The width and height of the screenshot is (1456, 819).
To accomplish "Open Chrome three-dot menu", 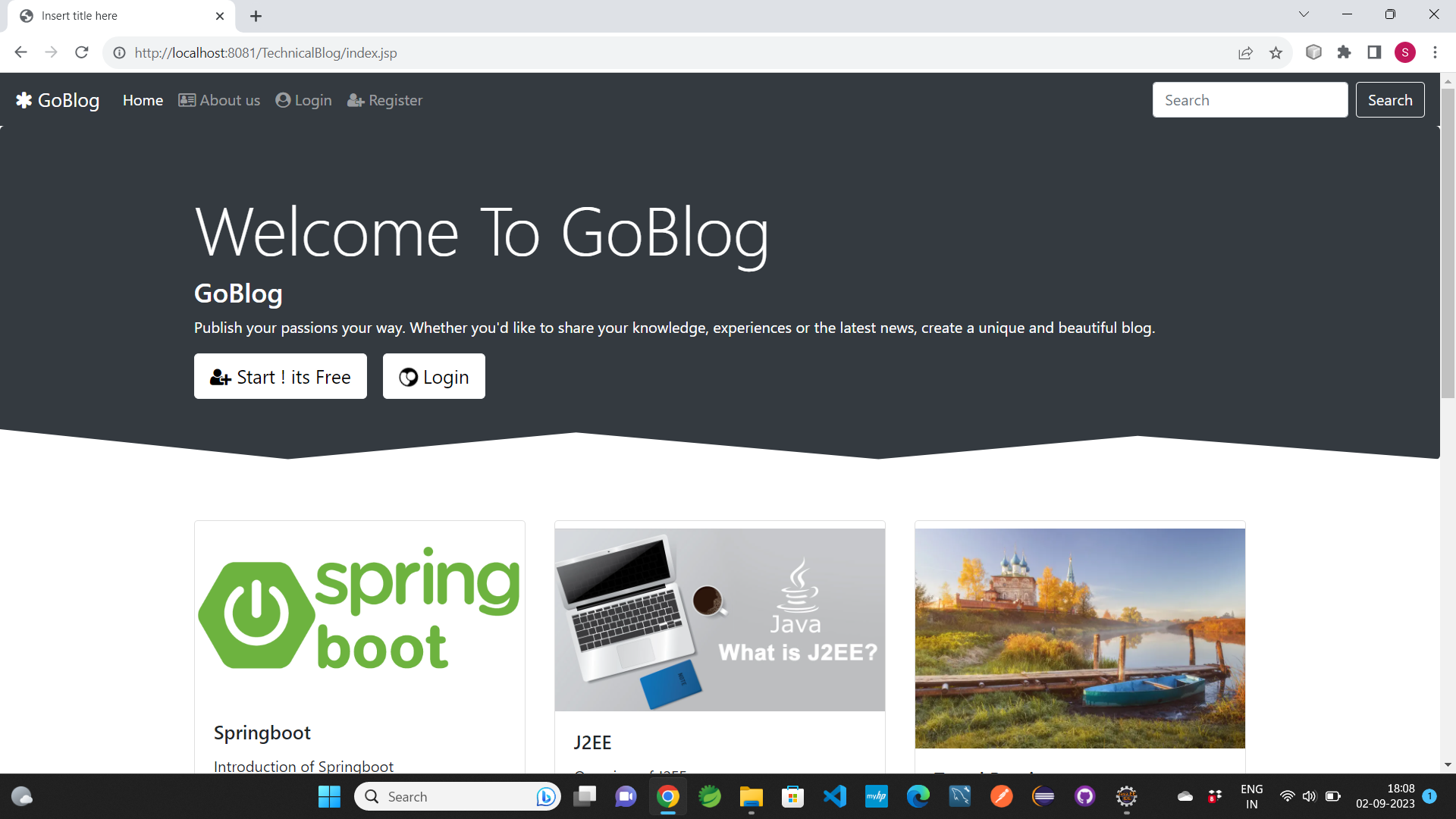I will point(1435,52).
